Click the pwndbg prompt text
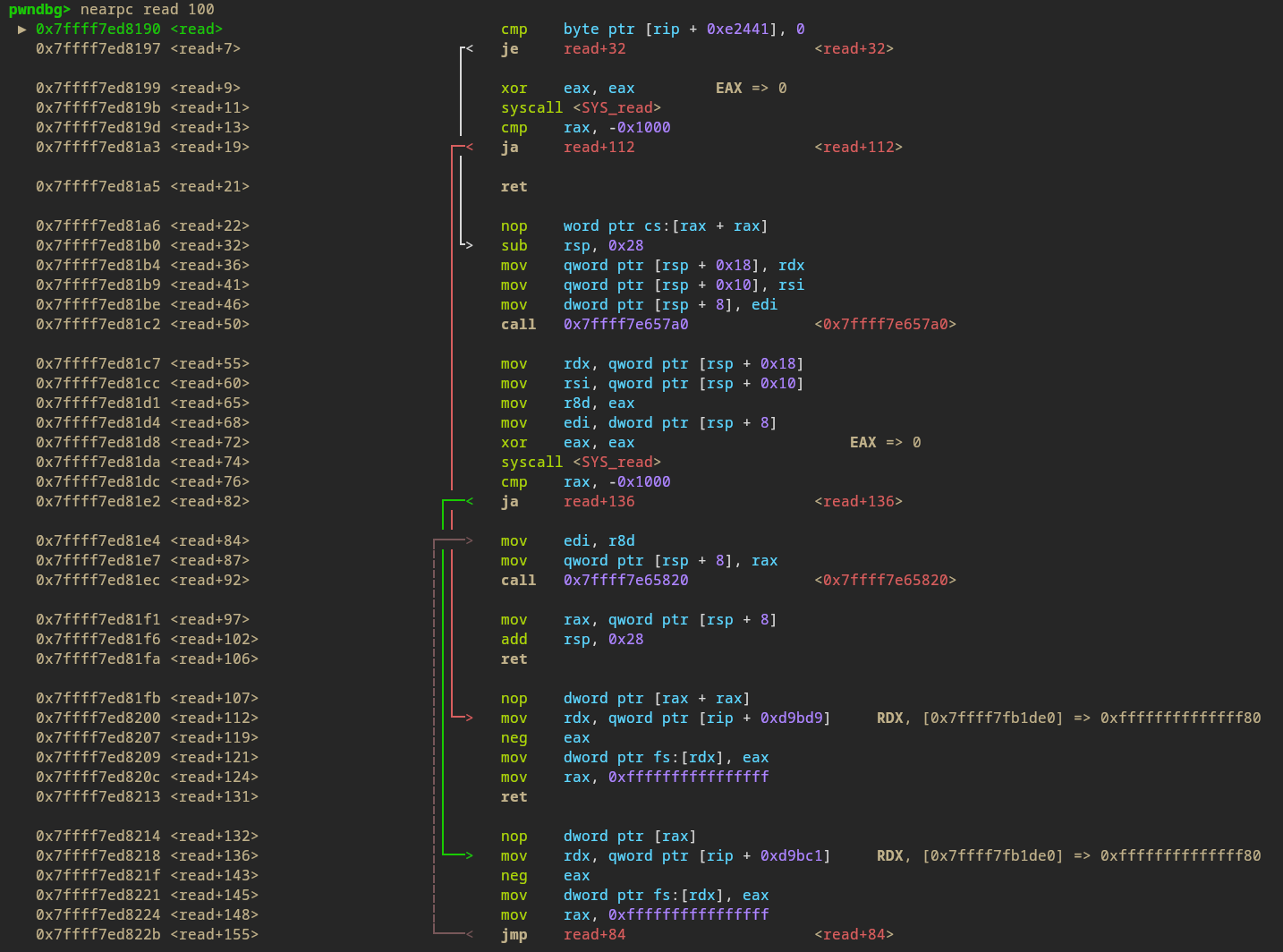This screenshot has width=1283, height=952. 39,10
